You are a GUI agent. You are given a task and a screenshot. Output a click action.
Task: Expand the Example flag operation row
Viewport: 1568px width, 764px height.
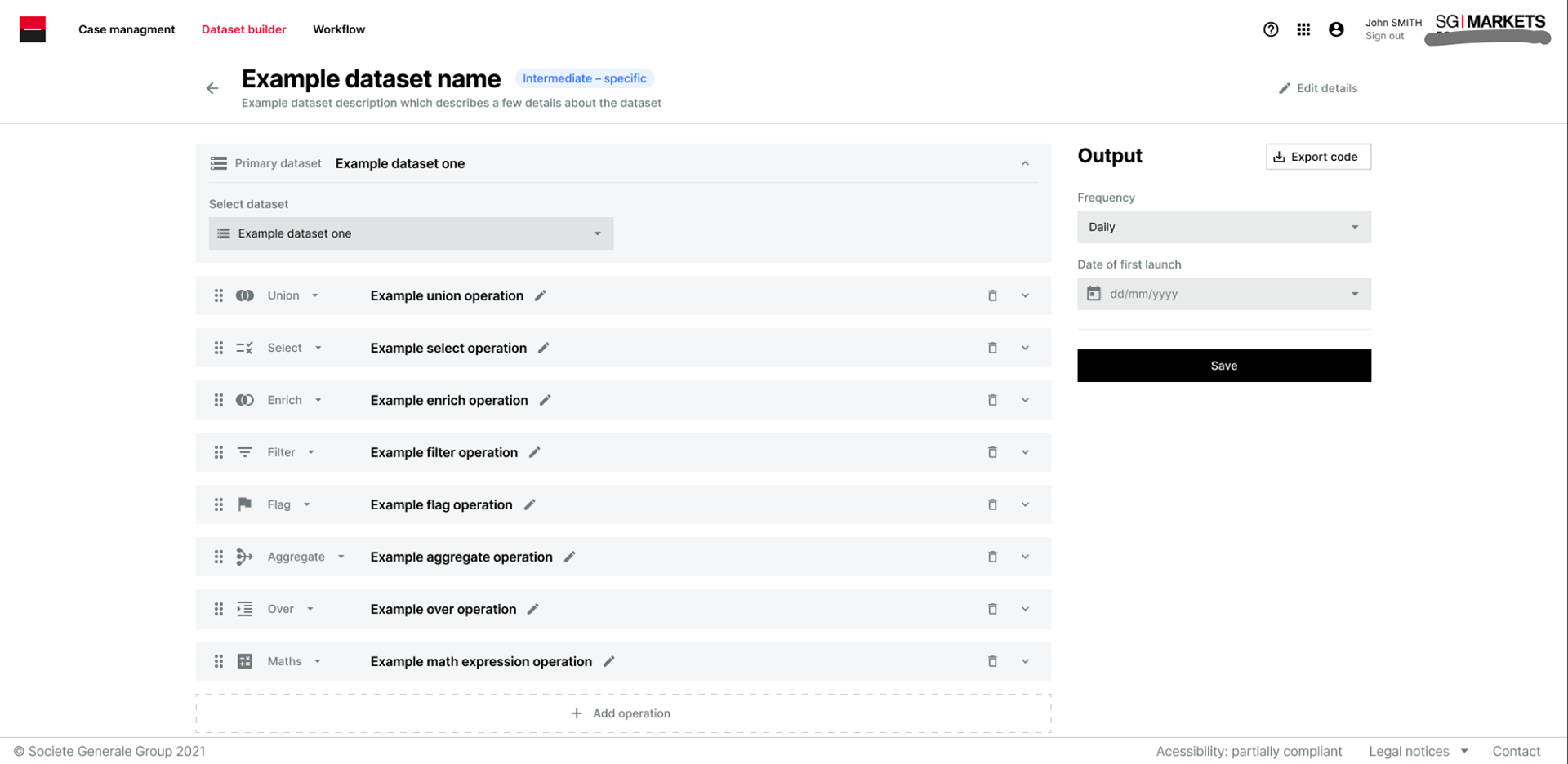[x=1025, y=504]
